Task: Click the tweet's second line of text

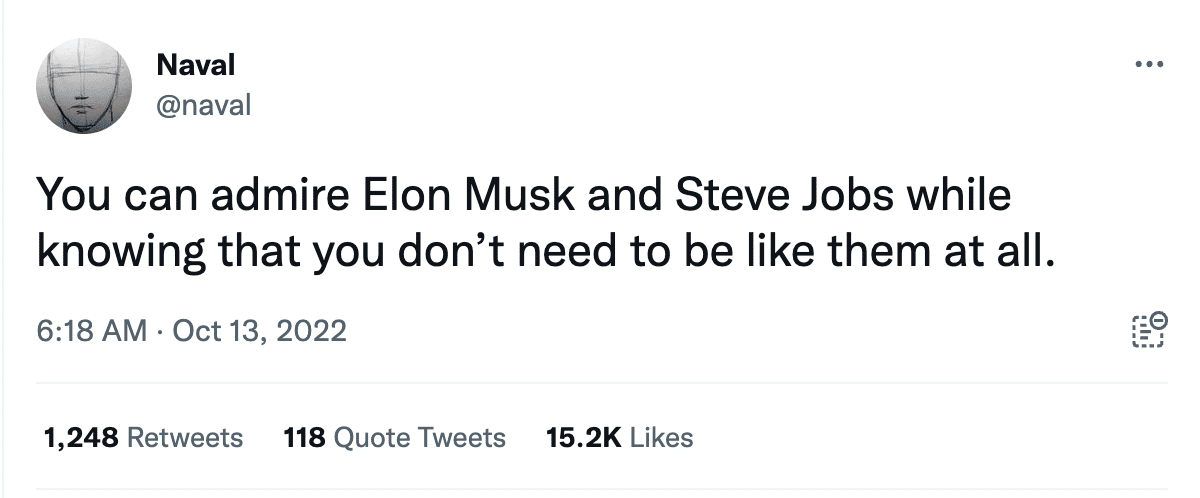Action: (x=546, y=249)
